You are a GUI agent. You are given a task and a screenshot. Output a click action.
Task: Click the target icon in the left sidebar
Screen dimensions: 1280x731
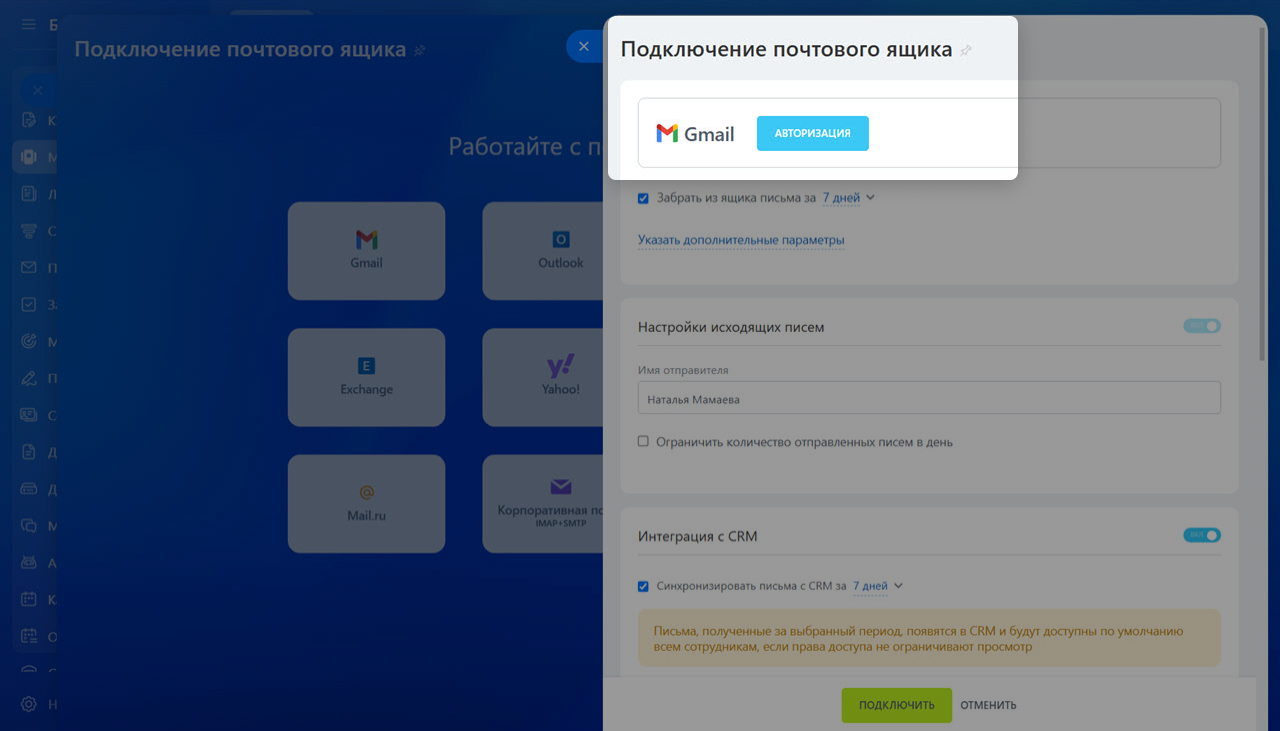pyautogui.click(x=29, y=341)
